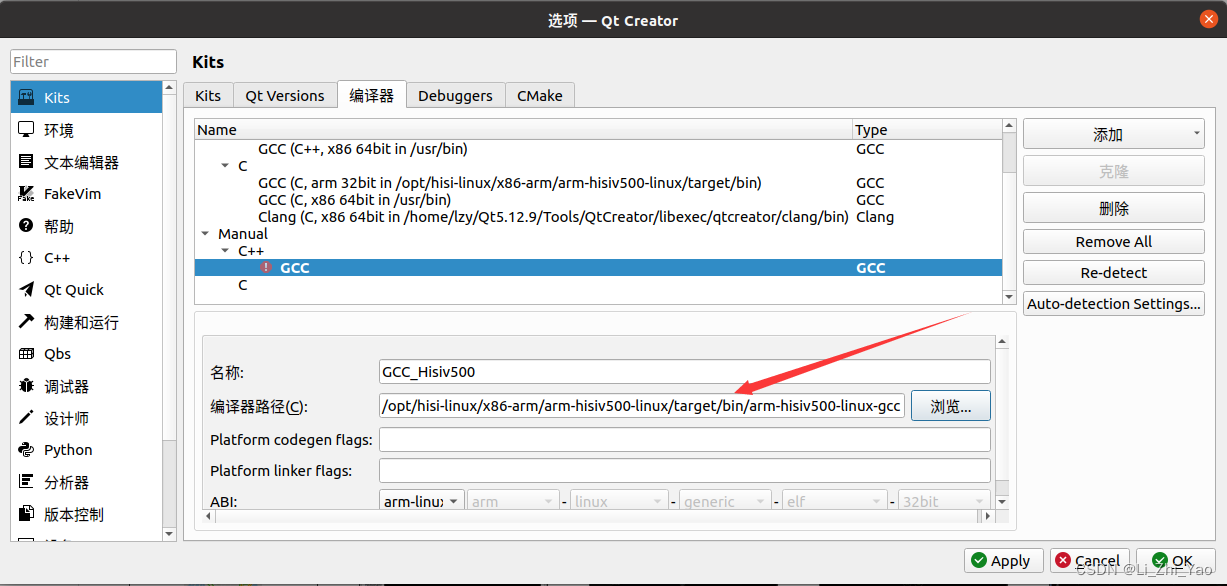Click the 添加 dropdown button

tap(1113, 134)
